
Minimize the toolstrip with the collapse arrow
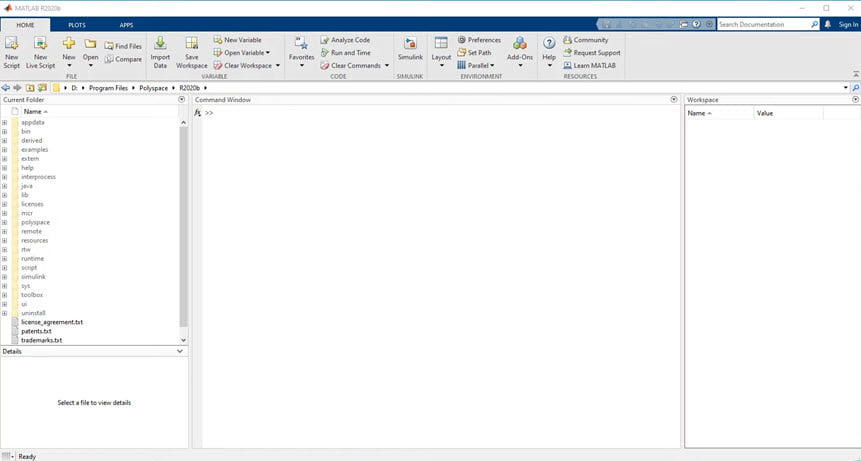[x=856, y=74]
